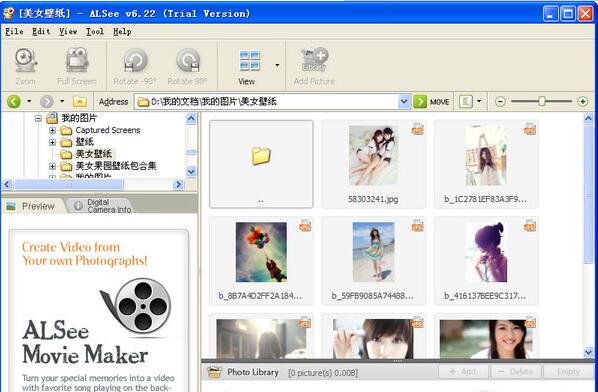The width and height of the screenshot is (598, 392).
Task: Select the 58303241.jpg thumbnail
Action: pos(373,164)
